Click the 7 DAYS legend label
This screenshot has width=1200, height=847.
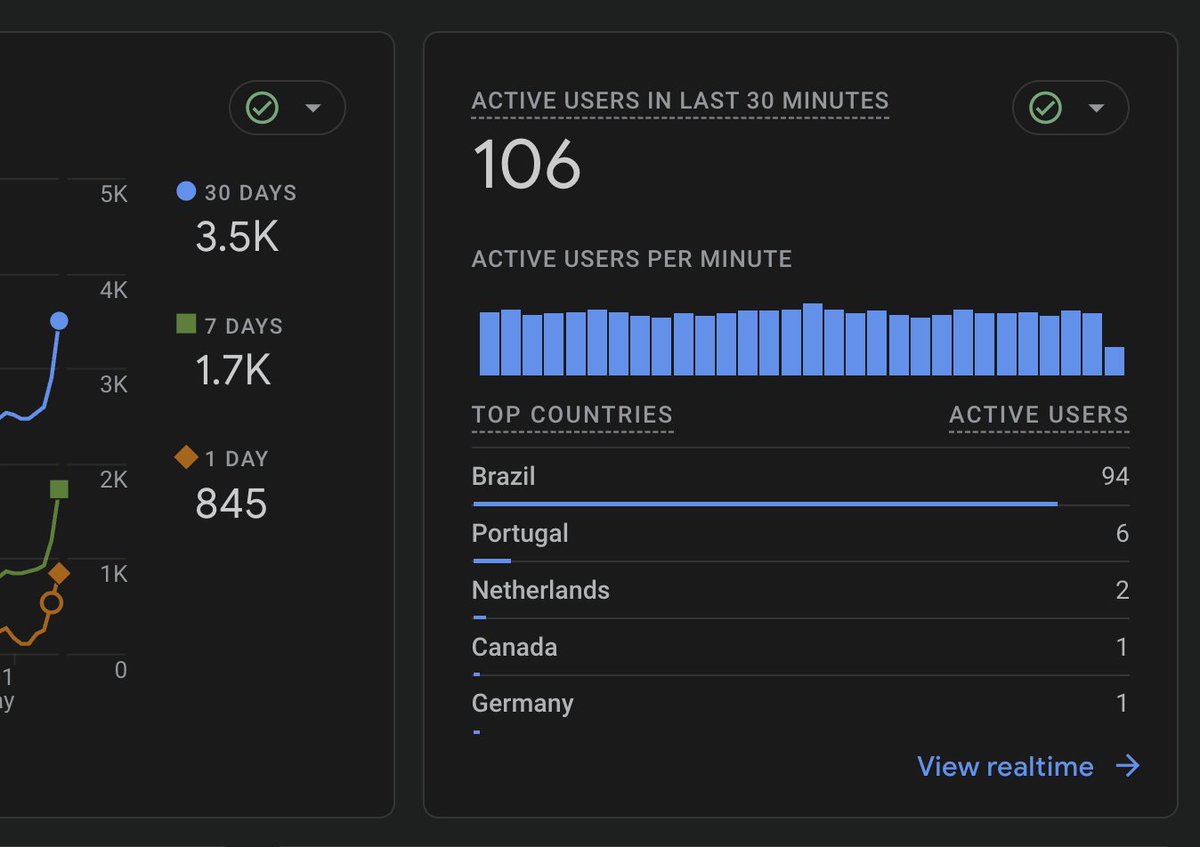click(x=244, y=326)
